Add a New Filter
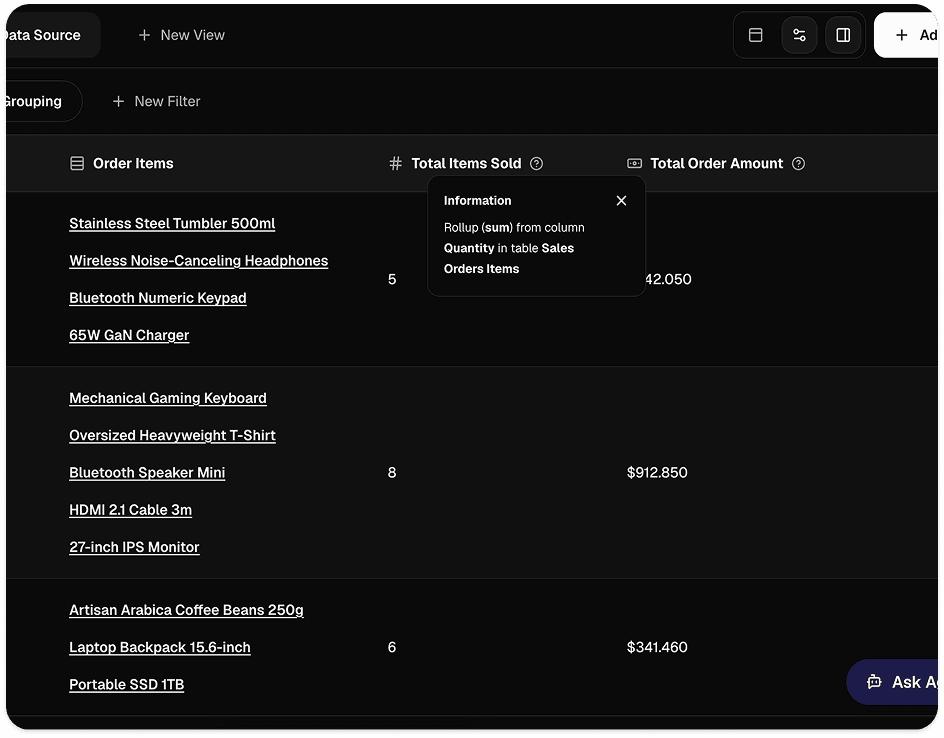This screenshot has width=944, height=738. point(156,101)
